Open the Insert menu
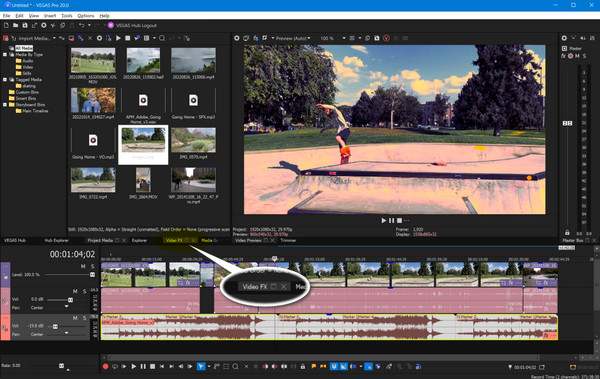 click(50, 16)
